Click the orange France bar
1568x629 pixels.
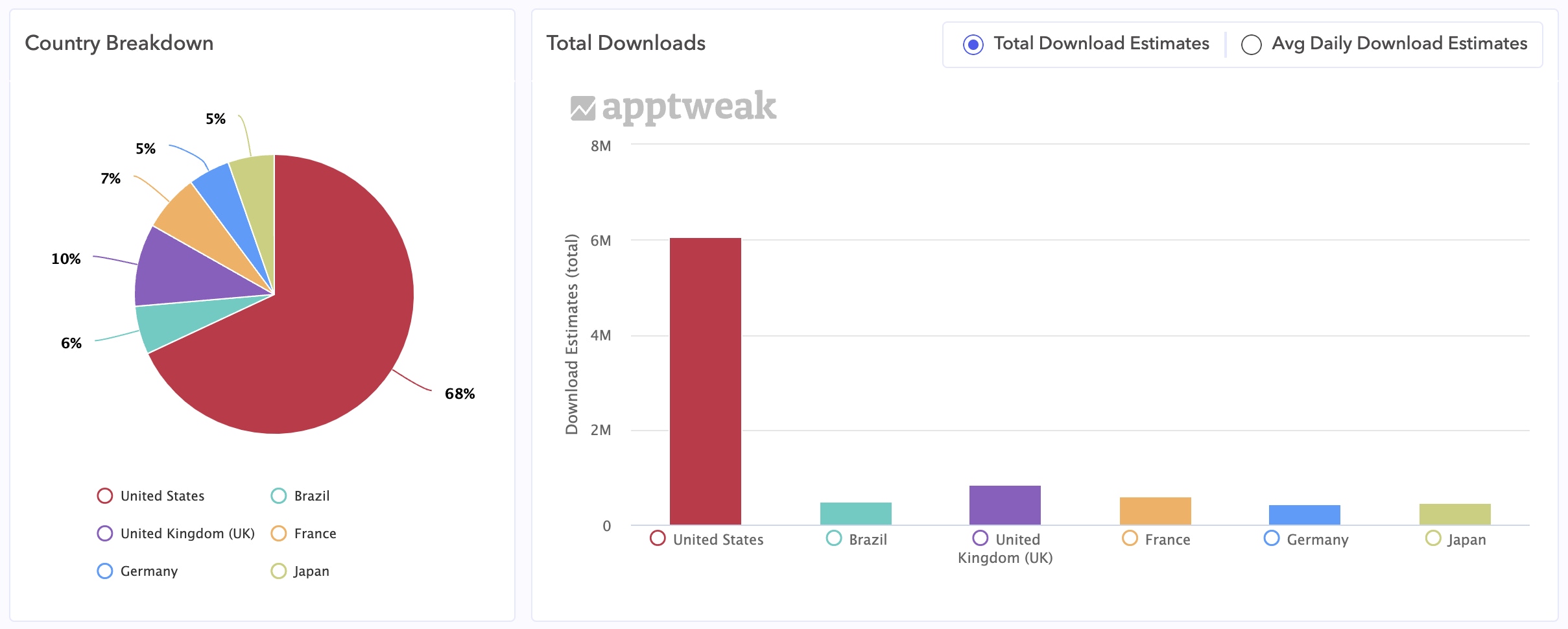(x=1155, y=511)
